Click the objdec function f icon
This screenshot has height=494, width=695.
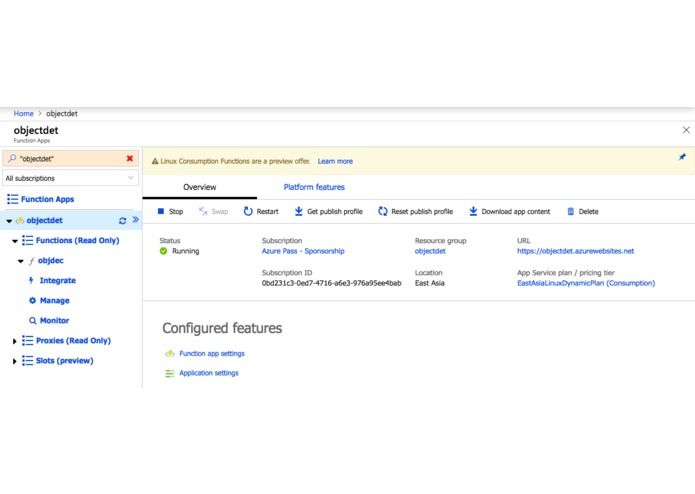[31, 261]
